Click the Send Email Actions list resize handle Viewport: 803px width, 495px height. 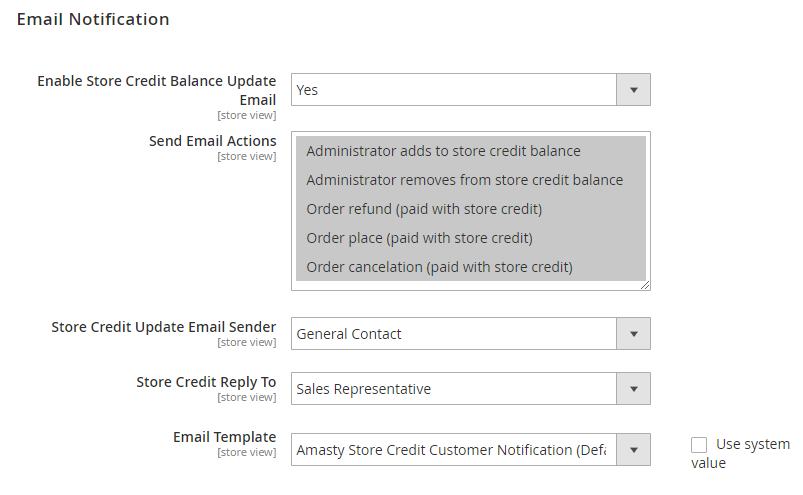pyautogui.click(x=645, y=285)
